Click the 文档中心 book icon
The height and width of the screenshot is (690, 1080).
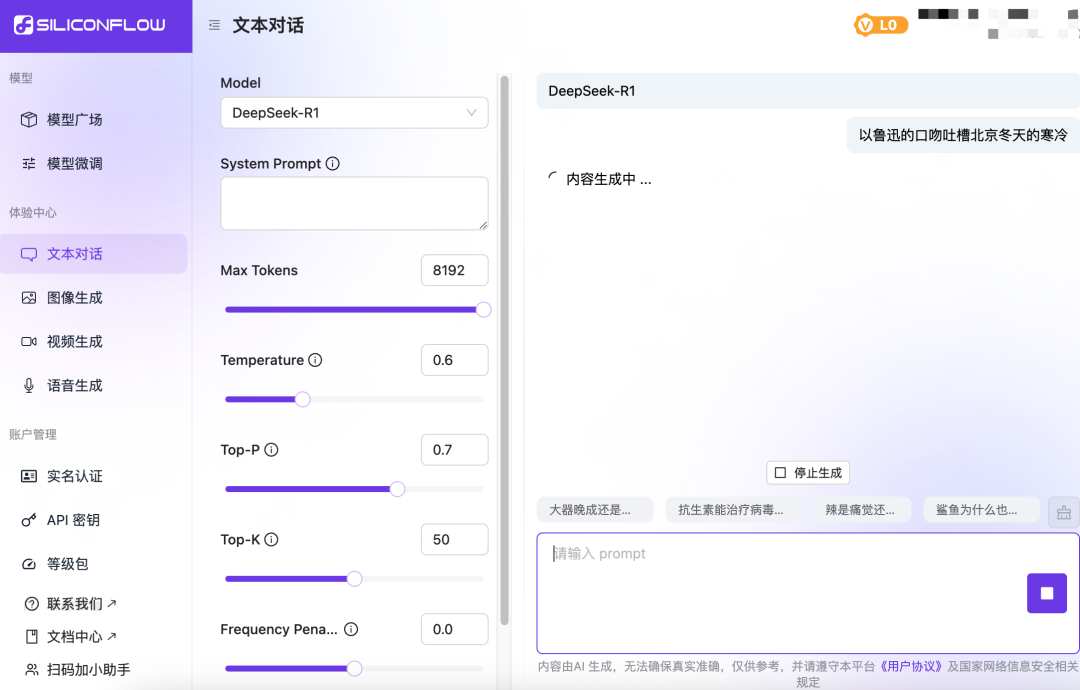(32, 637)
